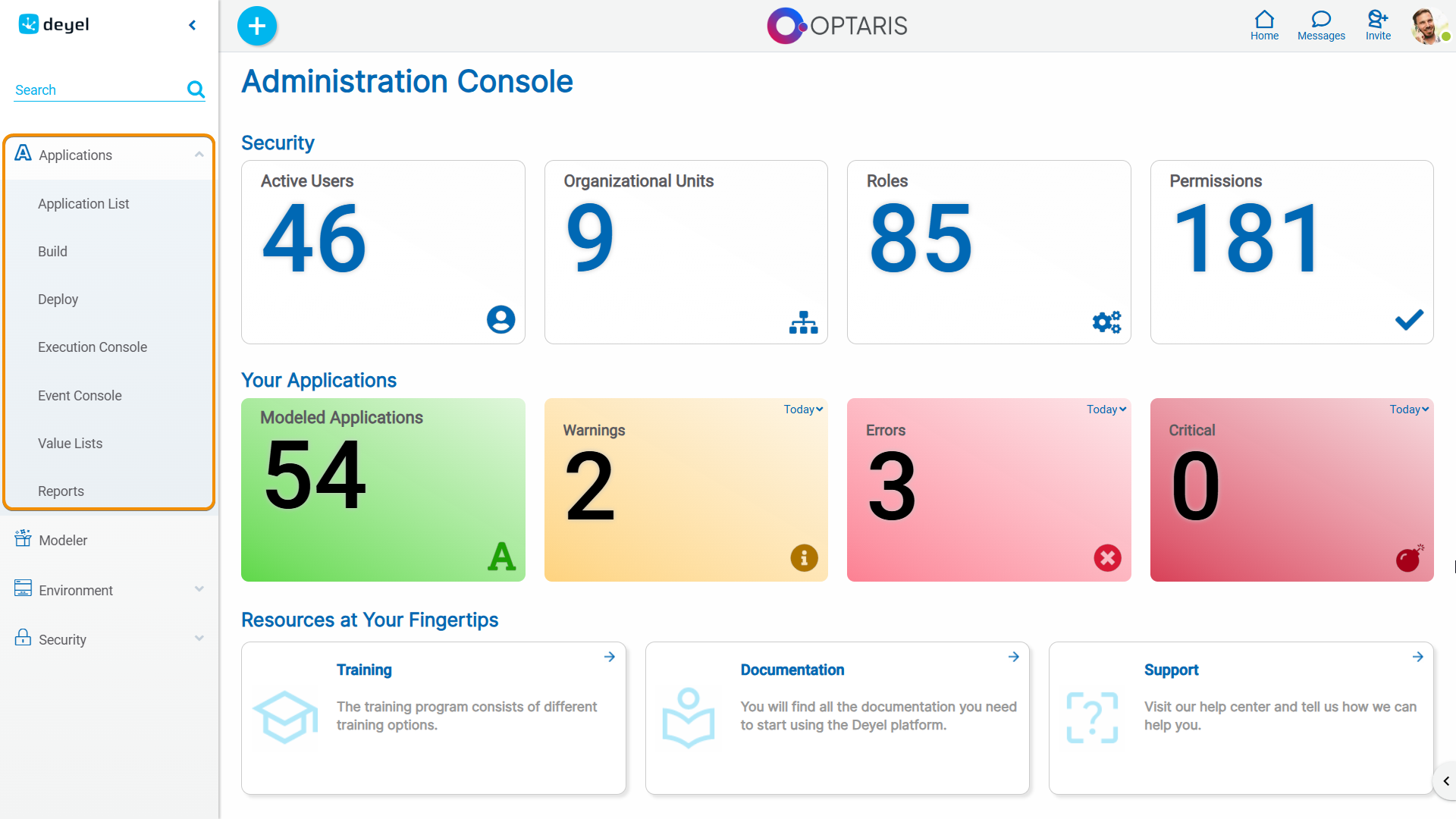1456x819 pixels.
Task: Open the Warnings Today dropdown
Action: click(803, 409)
